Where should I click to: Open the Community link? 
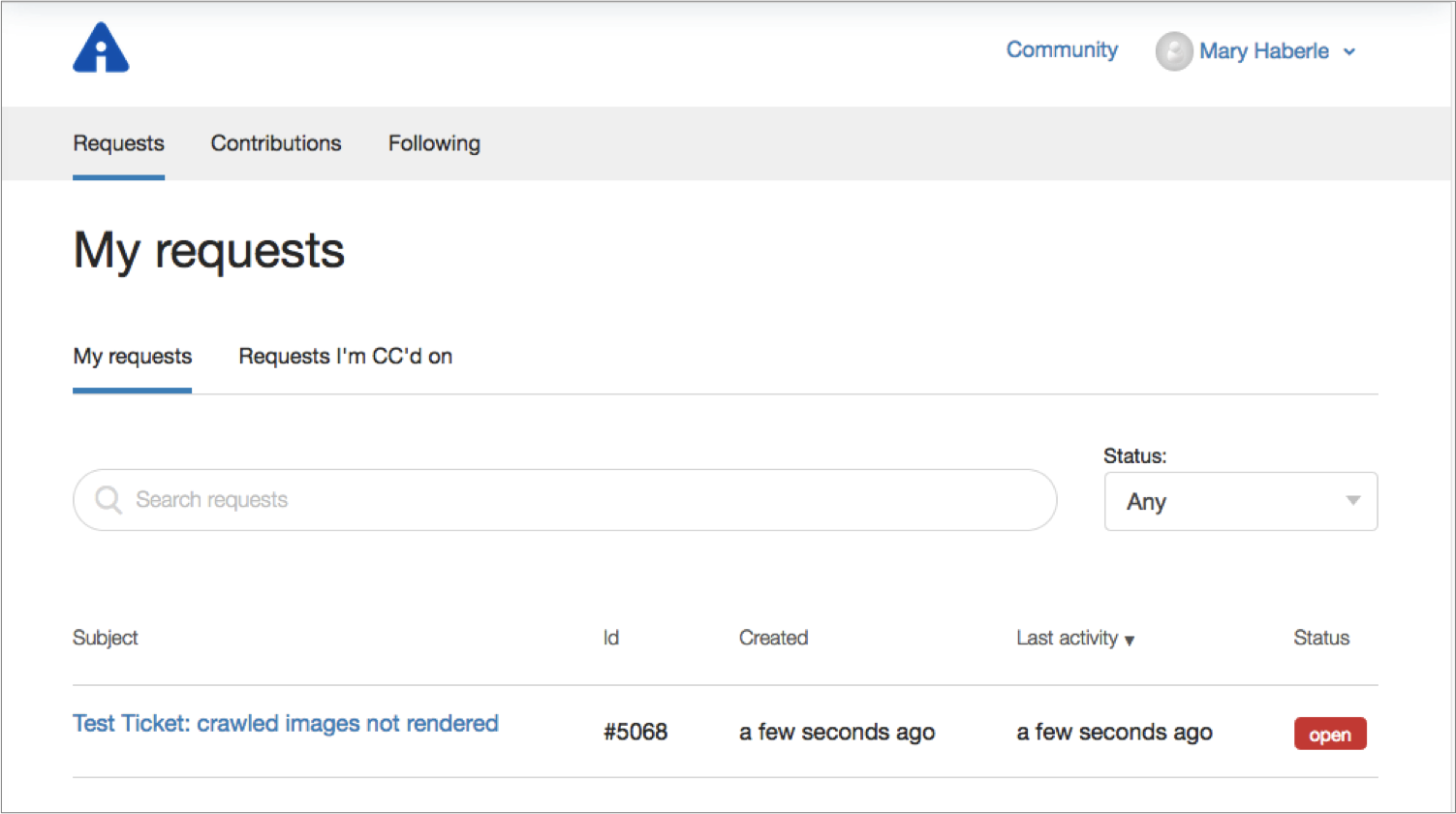(1061, 50)
